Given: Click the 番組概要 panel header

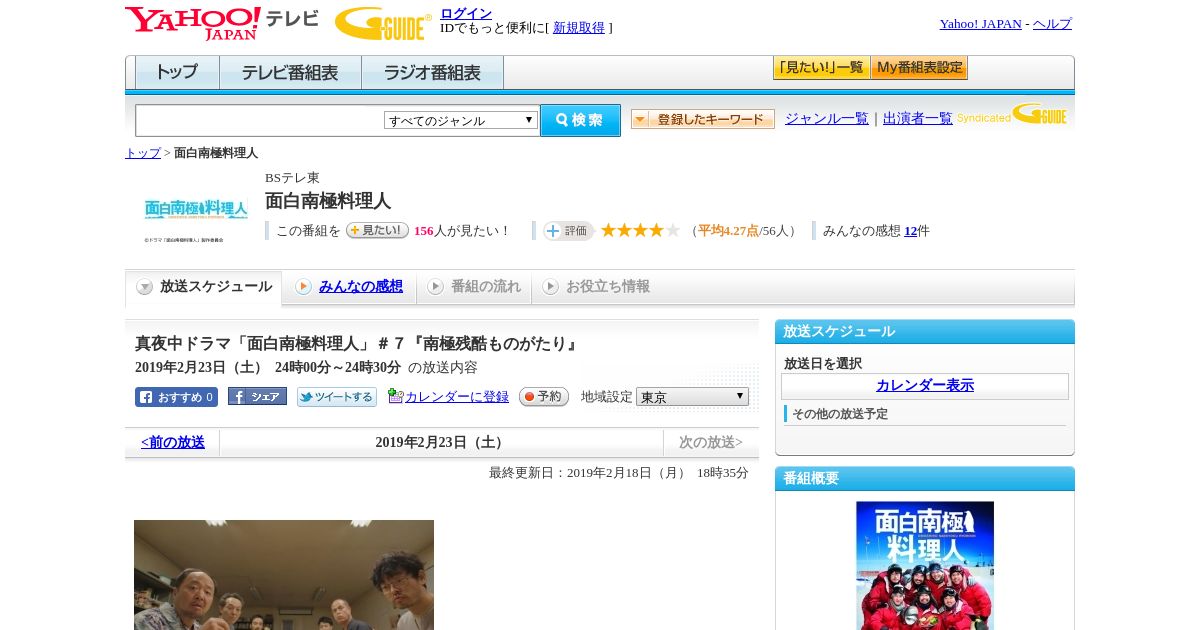Looking at the screenshot, I should pyautogui.click(x=925, y=479).
